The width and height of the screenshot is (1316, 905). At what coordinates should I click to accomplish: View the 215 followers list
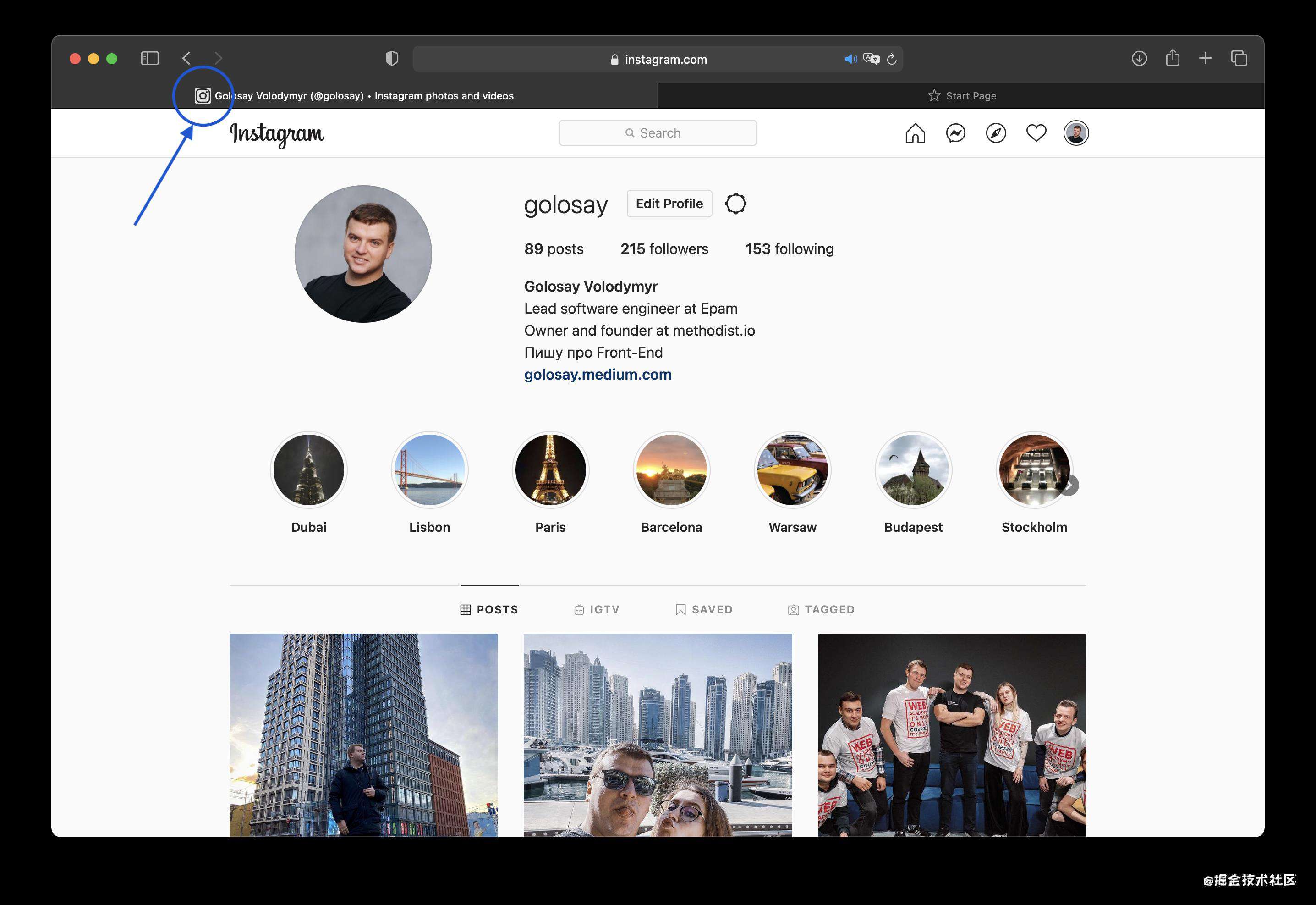click(x=664, y=249)
